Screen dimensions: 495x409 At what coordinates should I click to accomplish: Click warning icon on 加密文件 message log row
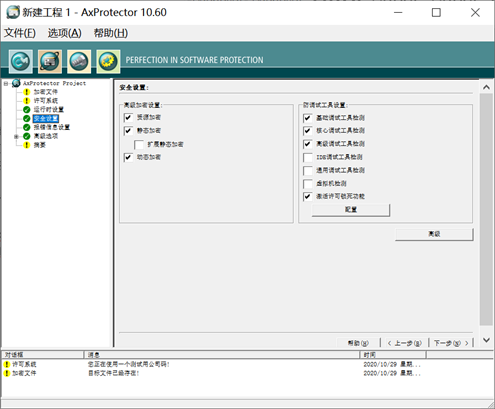pyautogui.click(x=7, y=373)
